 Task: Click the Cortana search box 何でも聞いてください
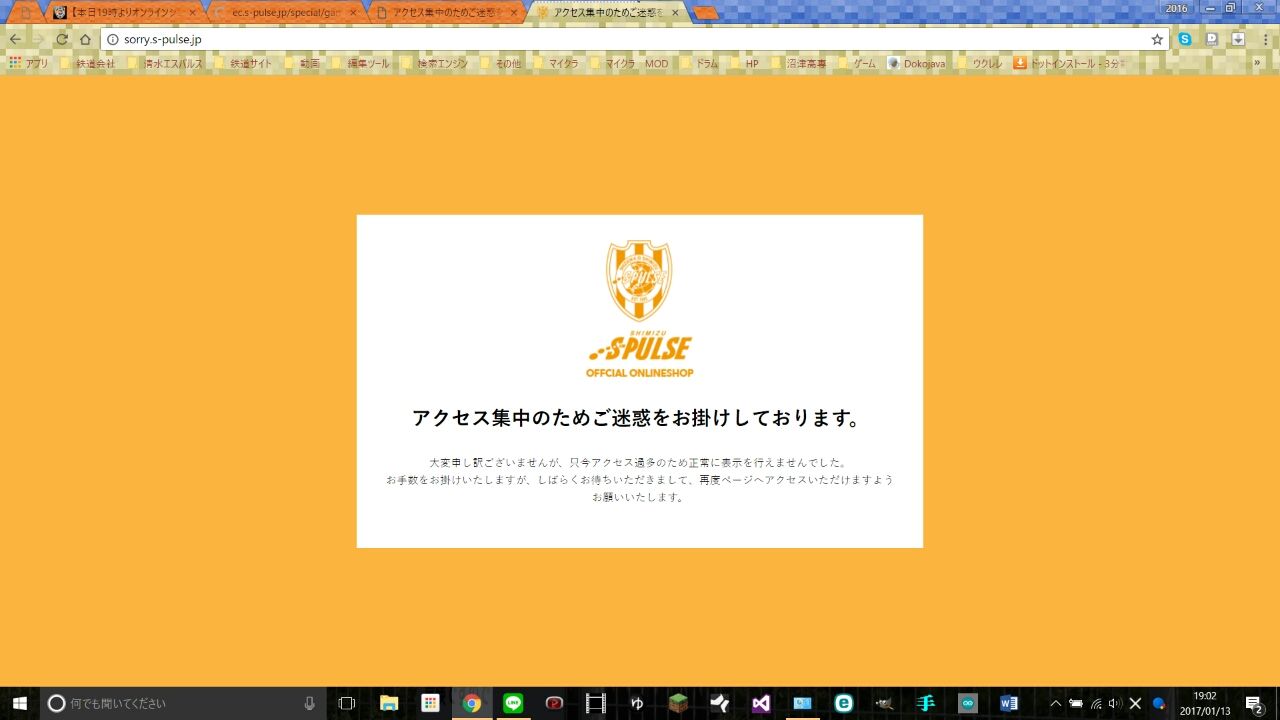[x=183, y=703]
